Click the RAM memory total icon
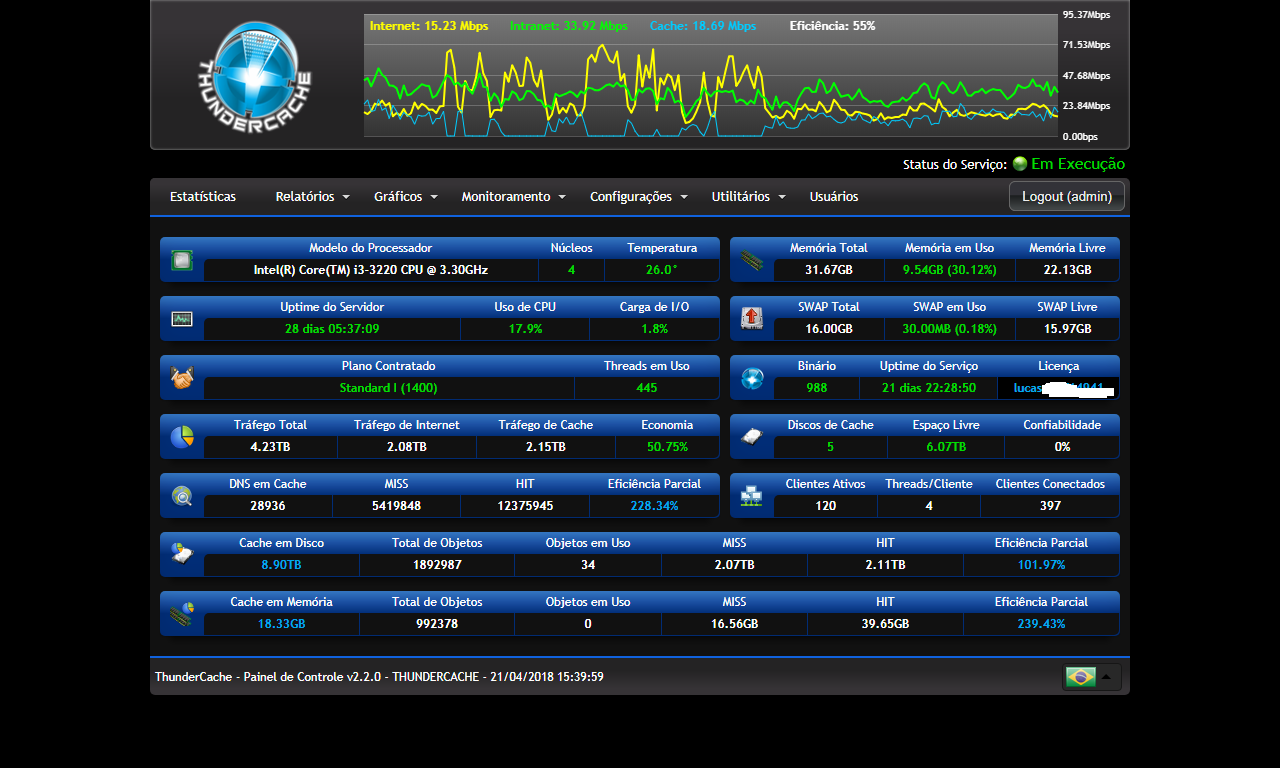1280x768 pixels. 752,260
